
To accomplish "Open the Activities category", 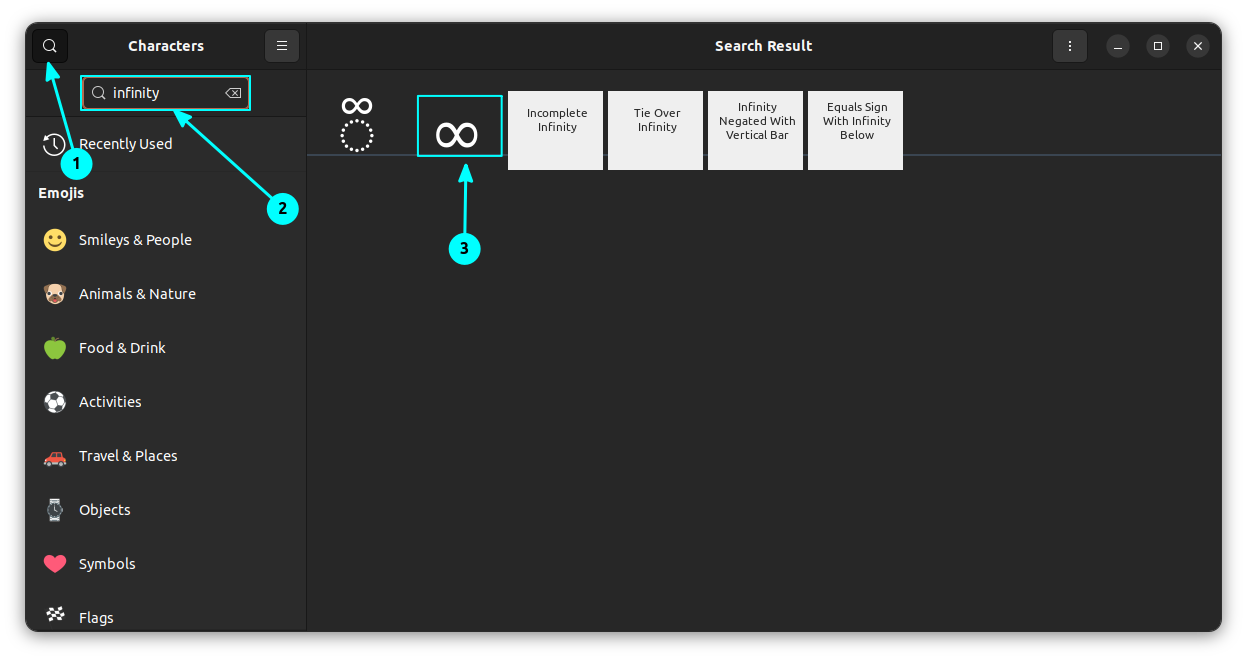I will [110, 401].
